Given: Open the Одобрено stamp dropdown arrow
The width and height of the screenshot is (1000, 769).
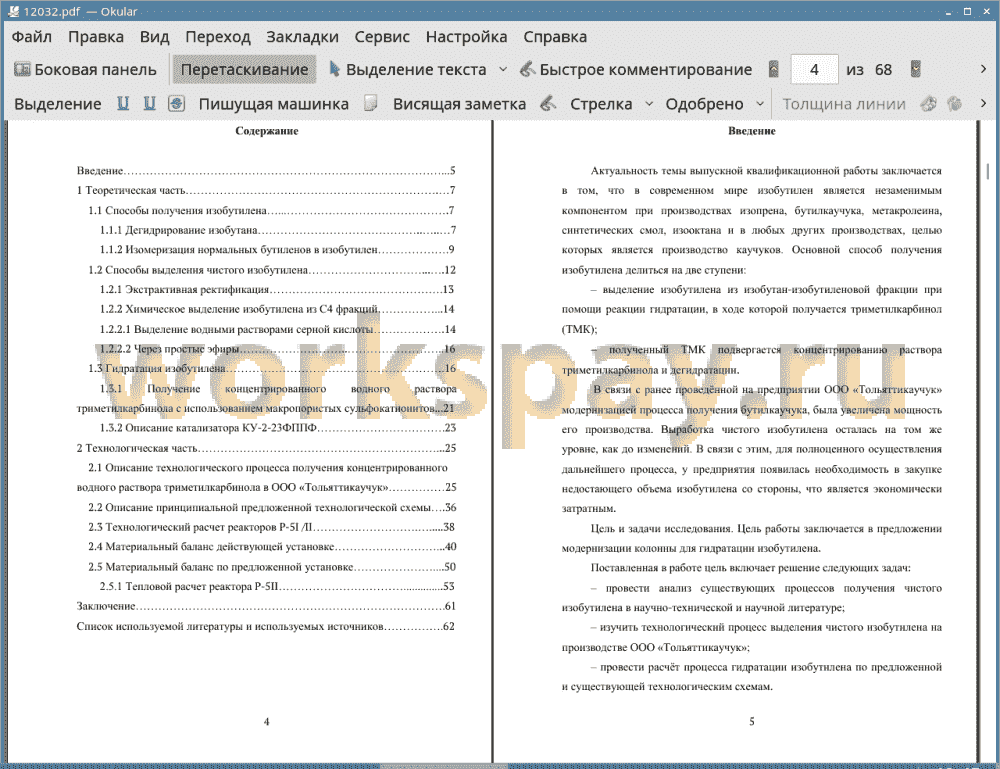Looking at the screenshot, I should click(760, 103).
